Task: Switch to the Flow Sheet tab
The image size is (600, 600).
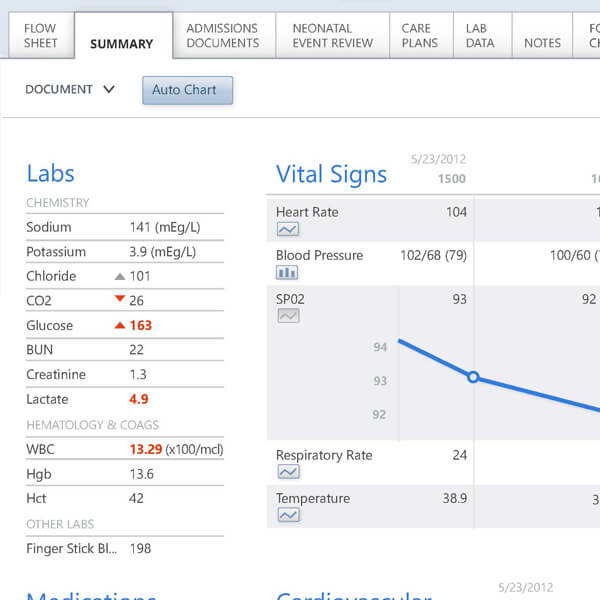Action: [x=40, y=36]
